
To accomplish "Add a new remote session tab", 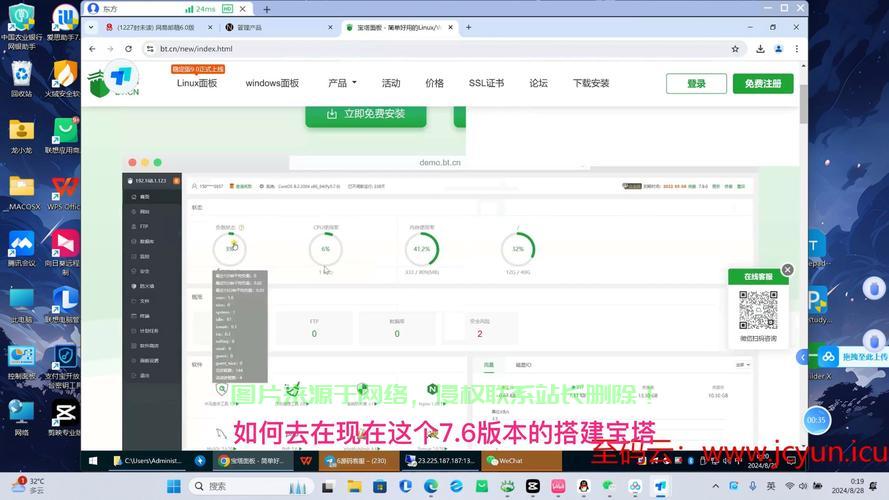I will coord(266,9).
